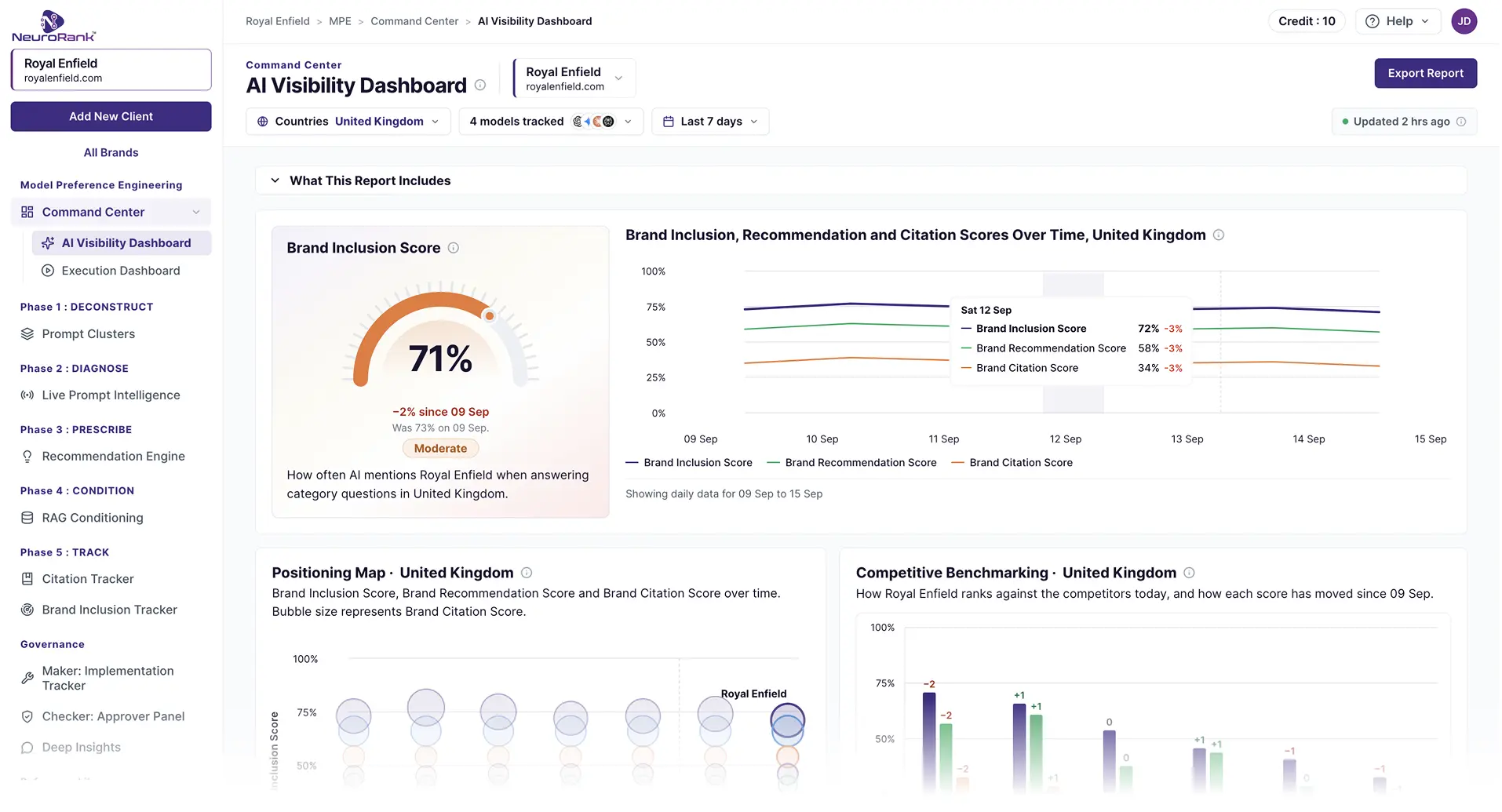Click the Brand Inclusion Tracker target icon
Image resolution: width=1502 pixels, height=812 pixels.
27,610
